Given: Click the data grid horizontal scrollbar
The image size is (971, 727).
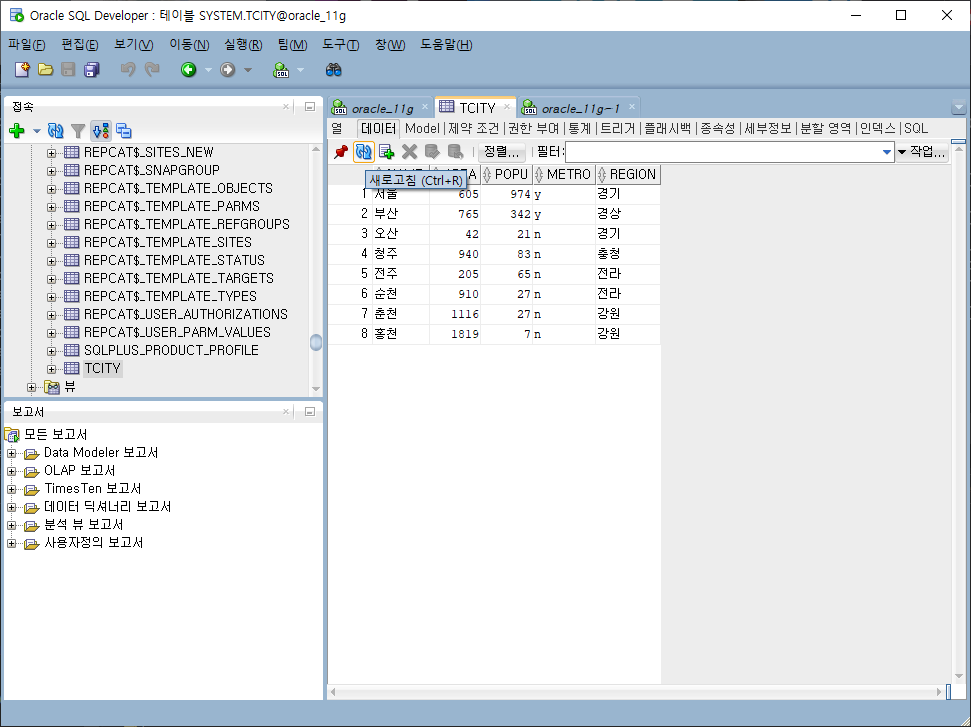Looking at the screenshot, I should [x=636, y=692].
